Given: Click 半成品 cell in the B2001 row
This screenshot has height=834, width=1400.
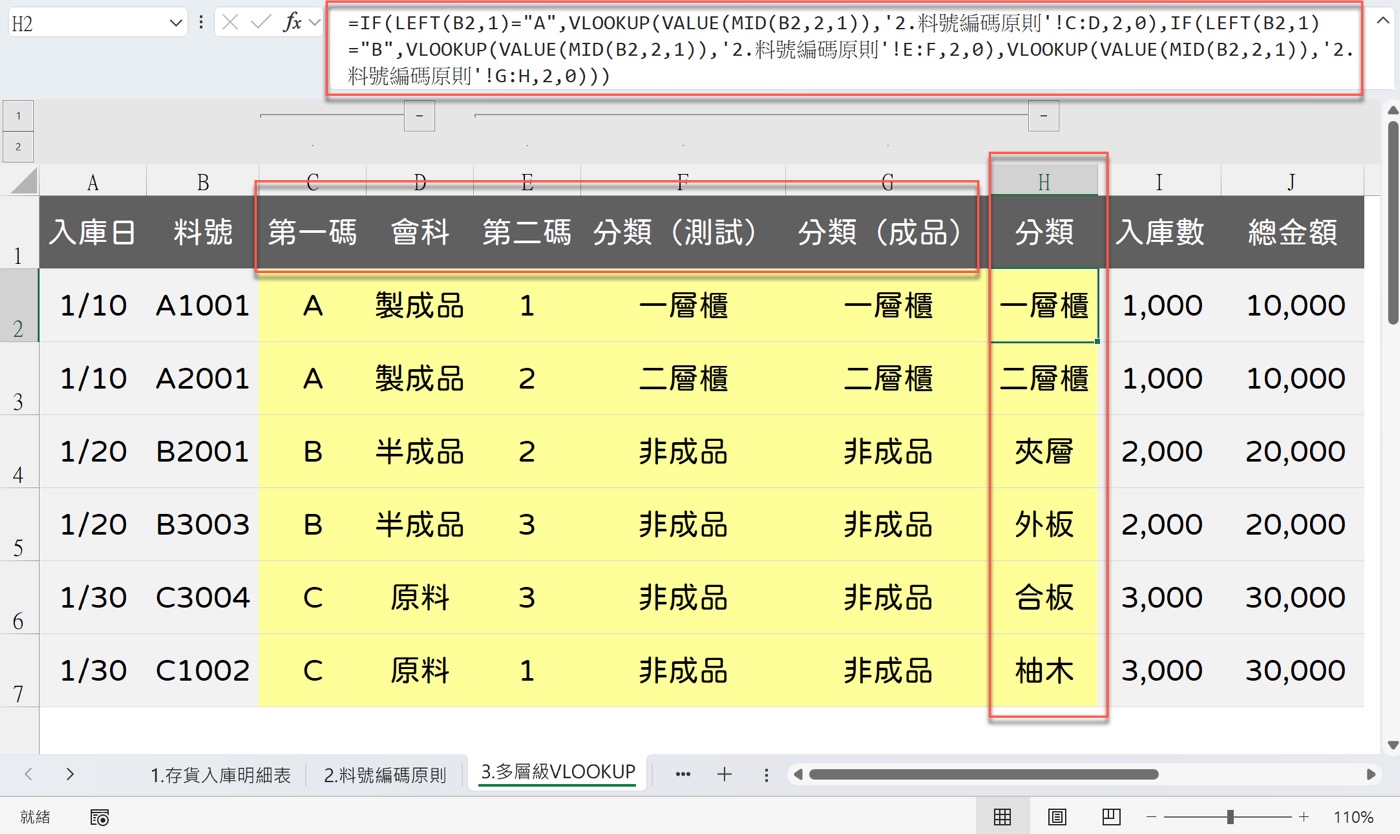Looking at the screenshot, I should pyautogui.click(x=420, y=451).
